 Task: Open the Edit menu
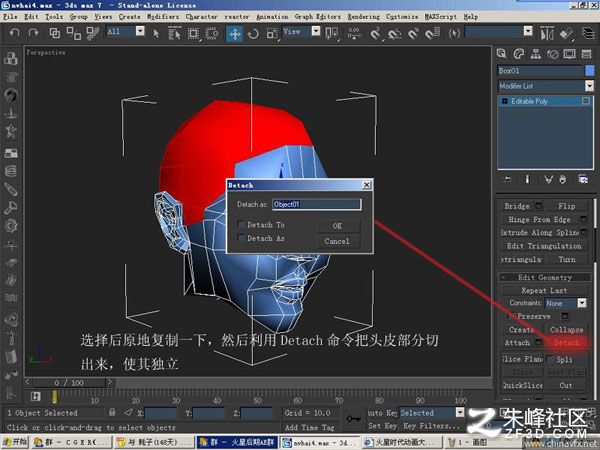click(x=31, y=16)
